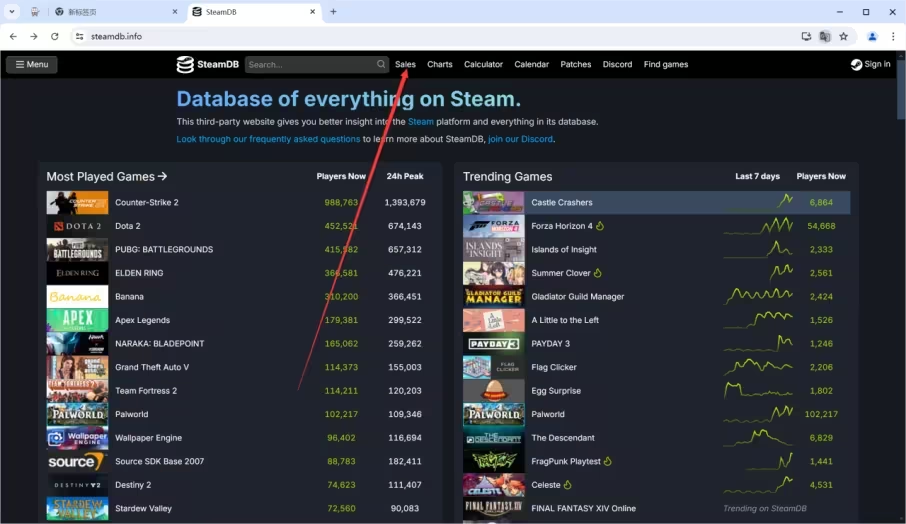Open Stardew Valley entry
The height and width of the screenshot is (524, 906).
click(x=143, y=508)
